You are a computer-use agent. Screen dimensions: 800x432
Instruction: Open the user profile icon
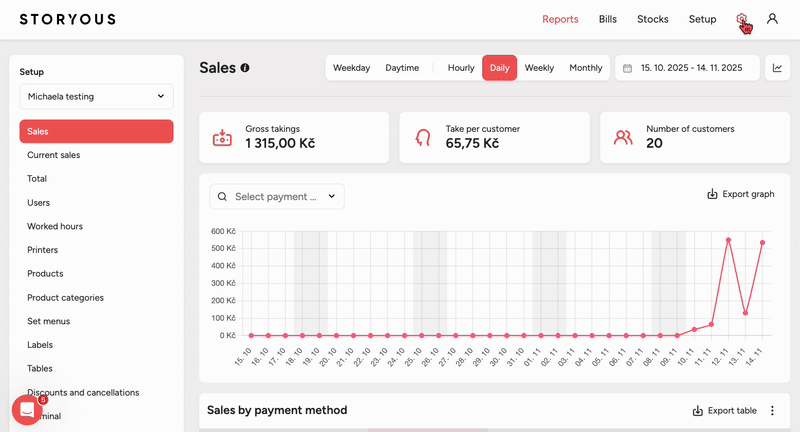772,19
